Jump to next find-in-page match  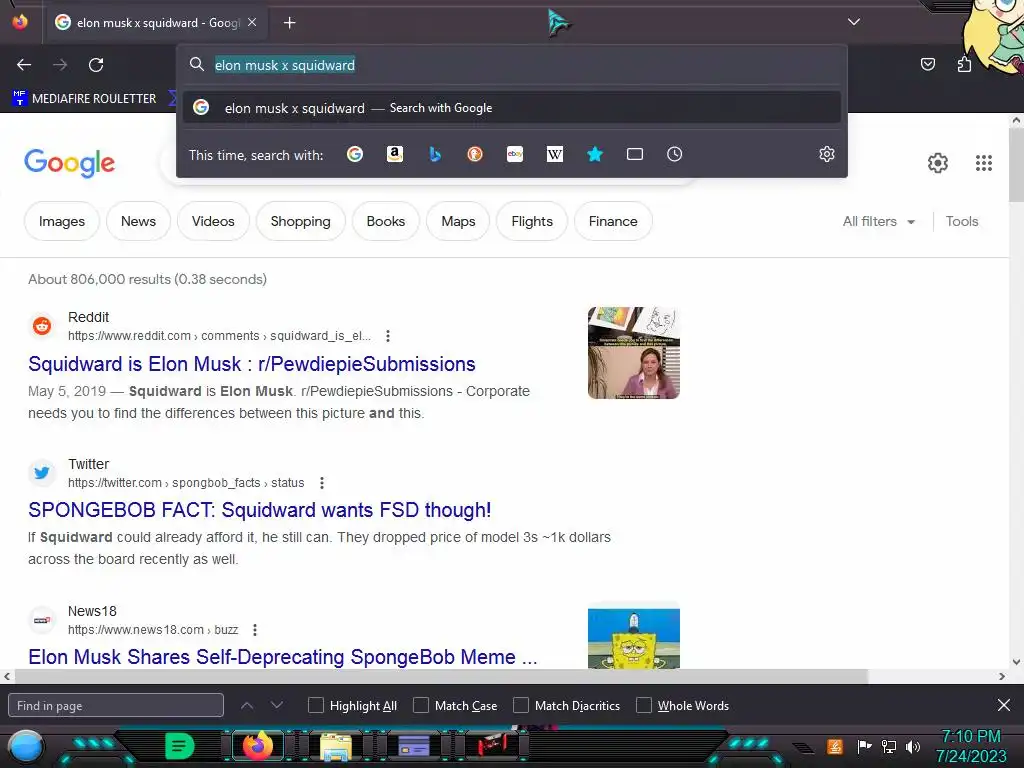[277, 705]
